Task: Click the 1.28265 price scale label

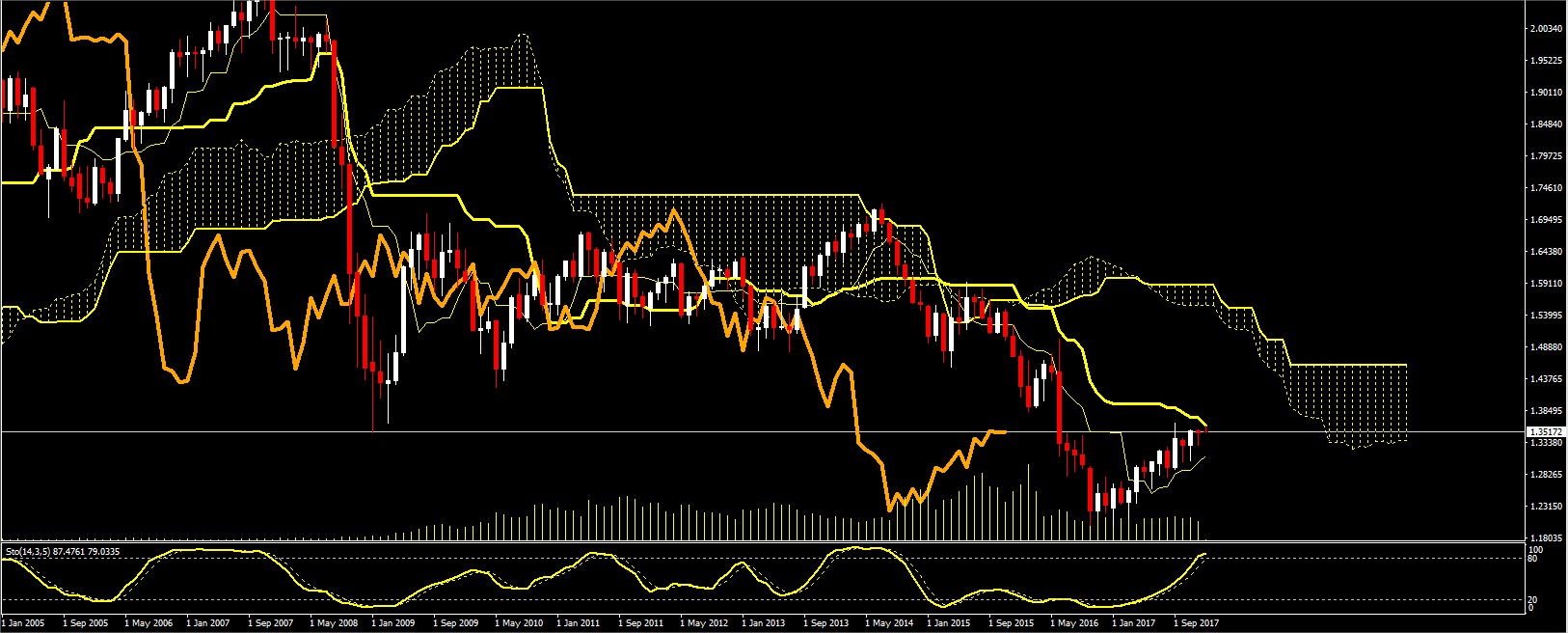Action: [x=1545, y=475]
